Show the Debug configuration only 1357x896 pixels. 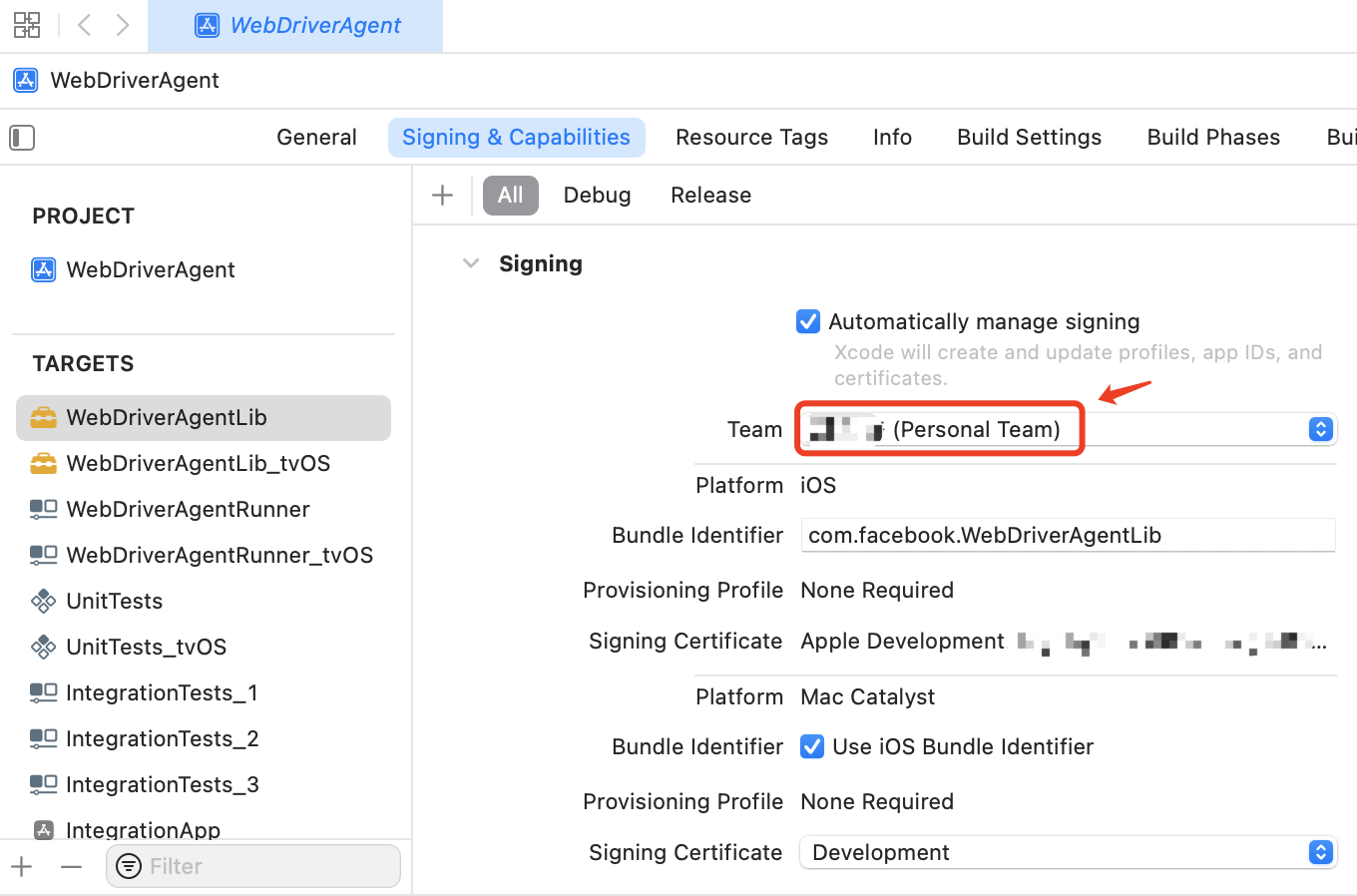pyautogui.click(x=597, y=196)
